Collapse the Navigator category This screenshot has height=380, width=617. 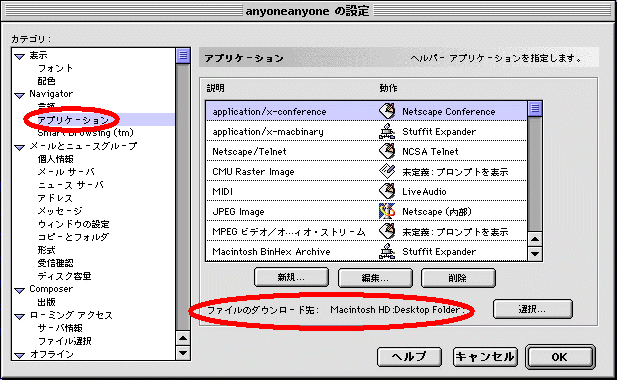tap(20, 95)
